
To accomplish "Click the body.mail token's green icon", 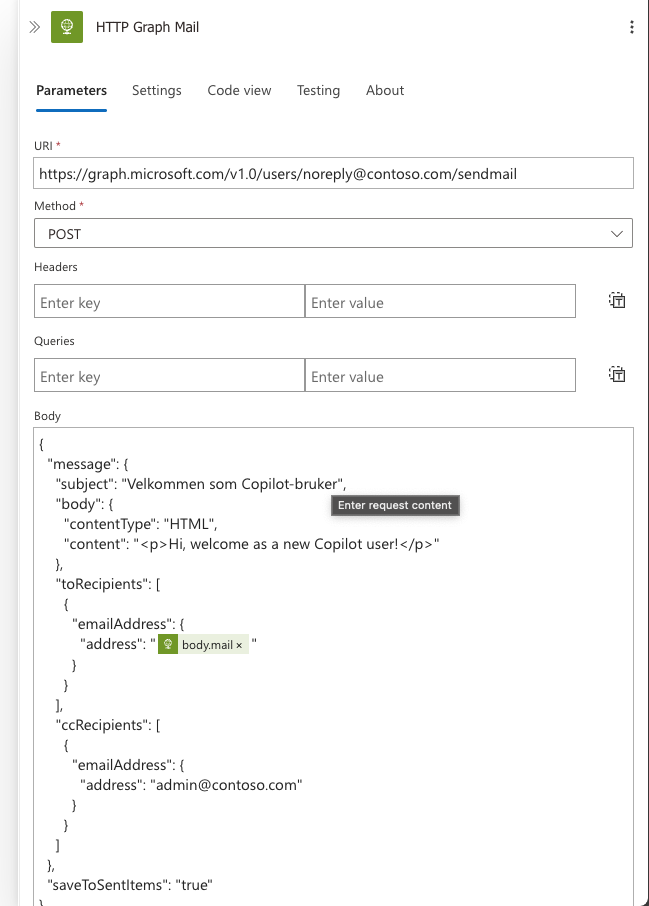I will click(x=169, y=645).
